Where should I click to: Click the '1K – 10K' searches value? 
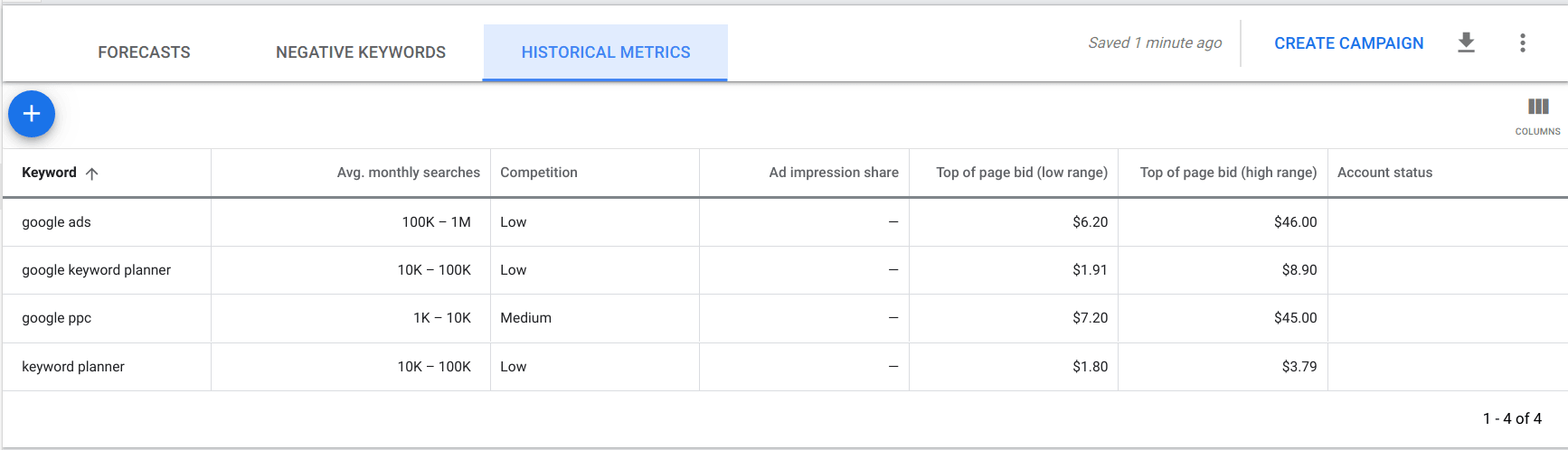pos(441,318)
